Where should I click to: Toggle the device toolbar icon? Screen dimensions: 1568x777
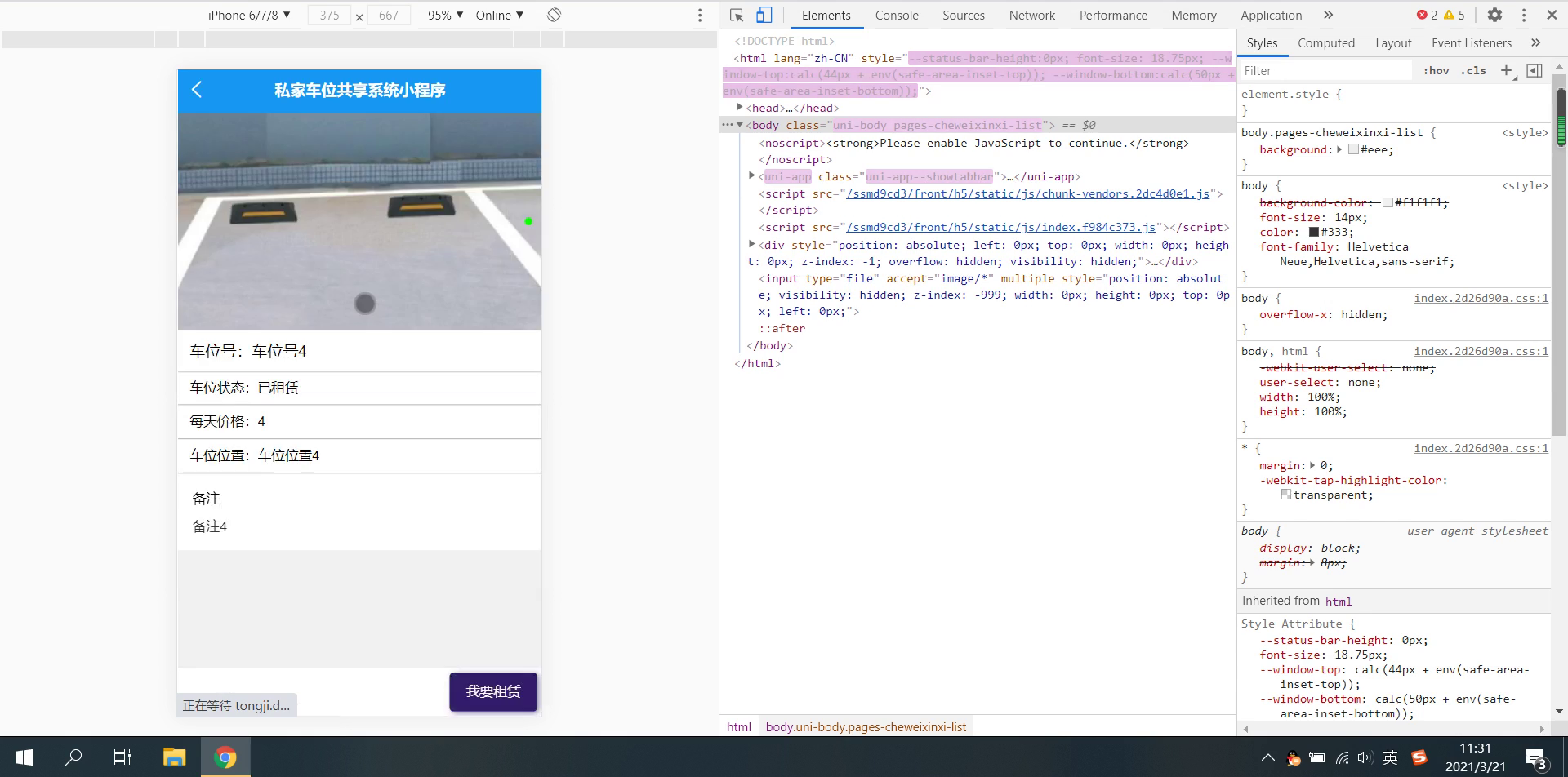(764, 15)
